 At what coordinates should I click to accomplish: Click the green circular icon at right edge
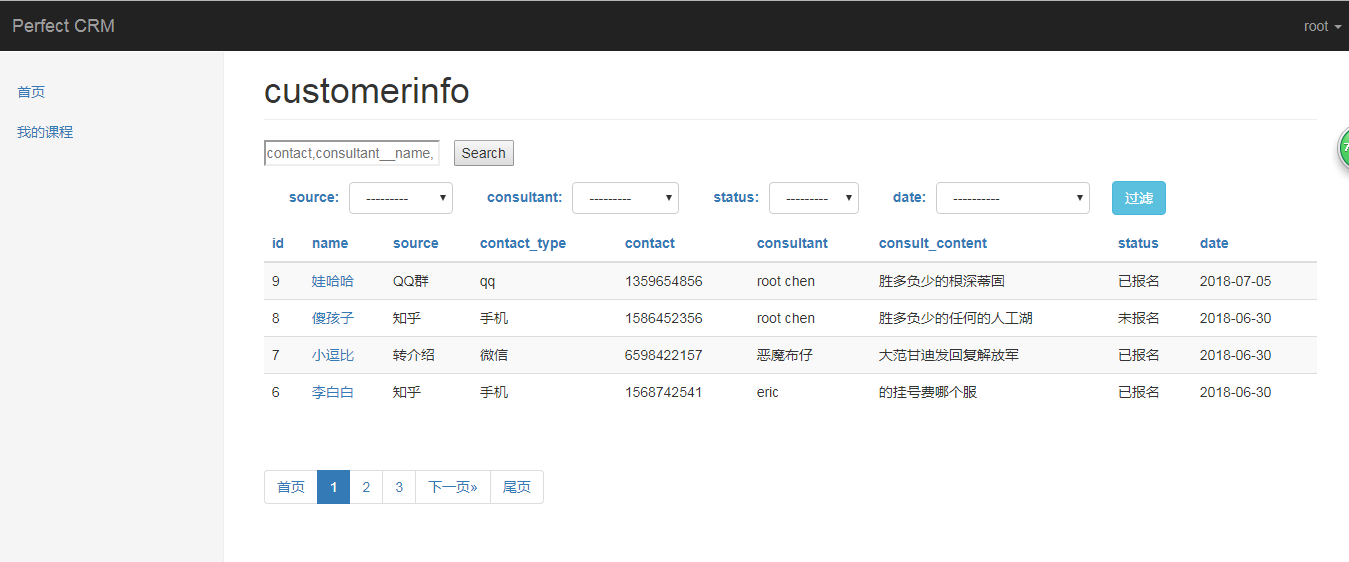tap(1343, 149)
